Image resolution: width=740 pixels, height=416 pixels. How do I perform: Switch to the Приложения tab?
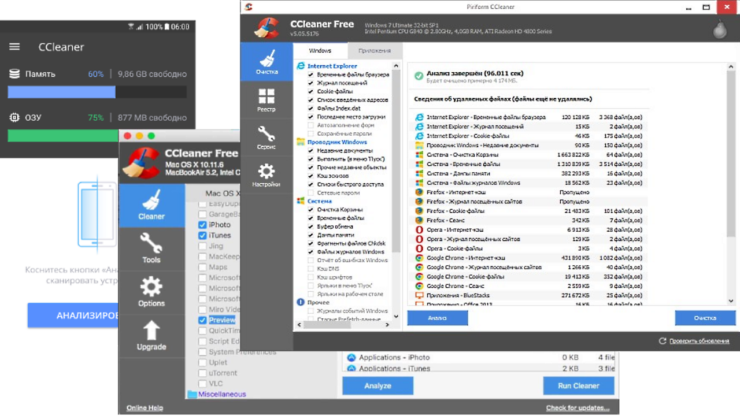click(374, 51)
